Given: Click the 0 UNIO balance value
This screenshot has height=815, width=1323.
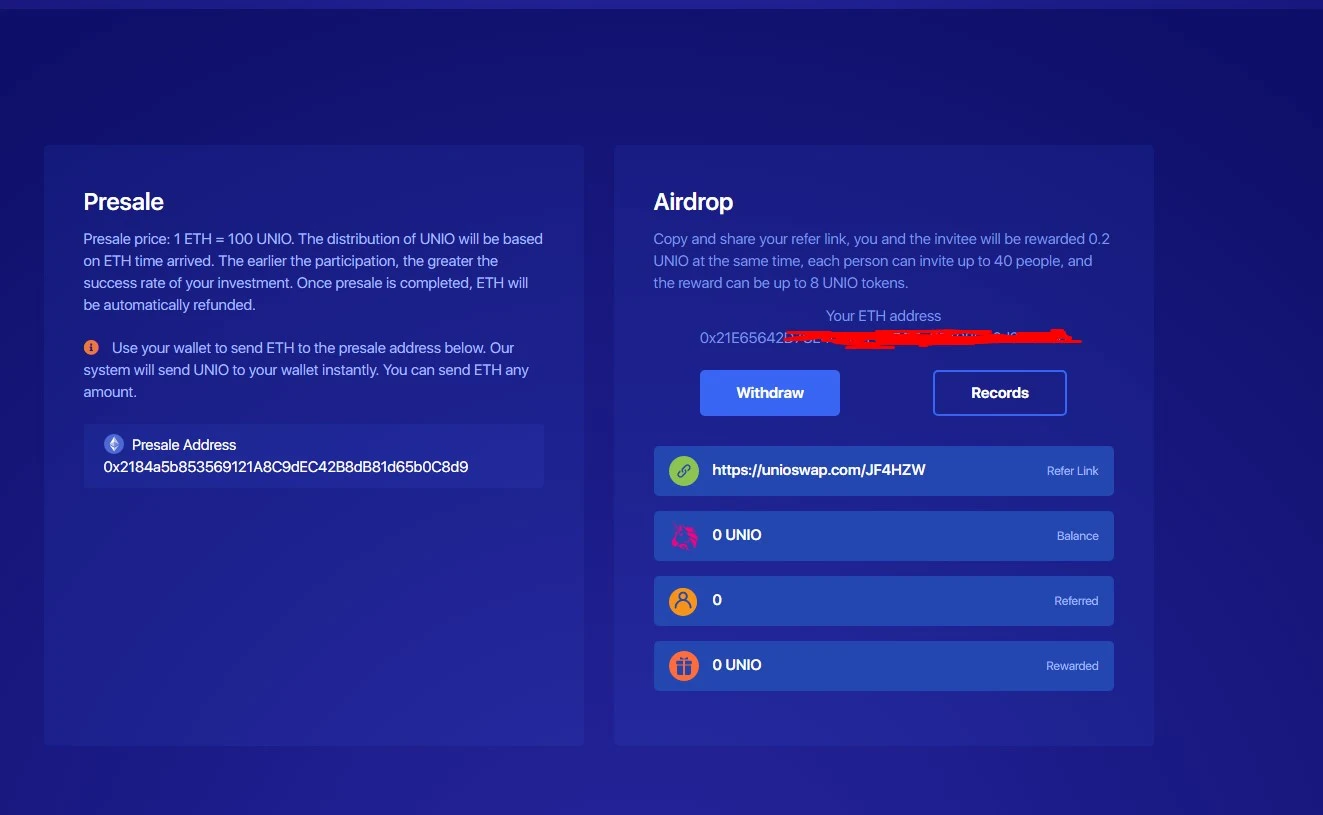Looking at the screenshot, I should pos(736,535).
